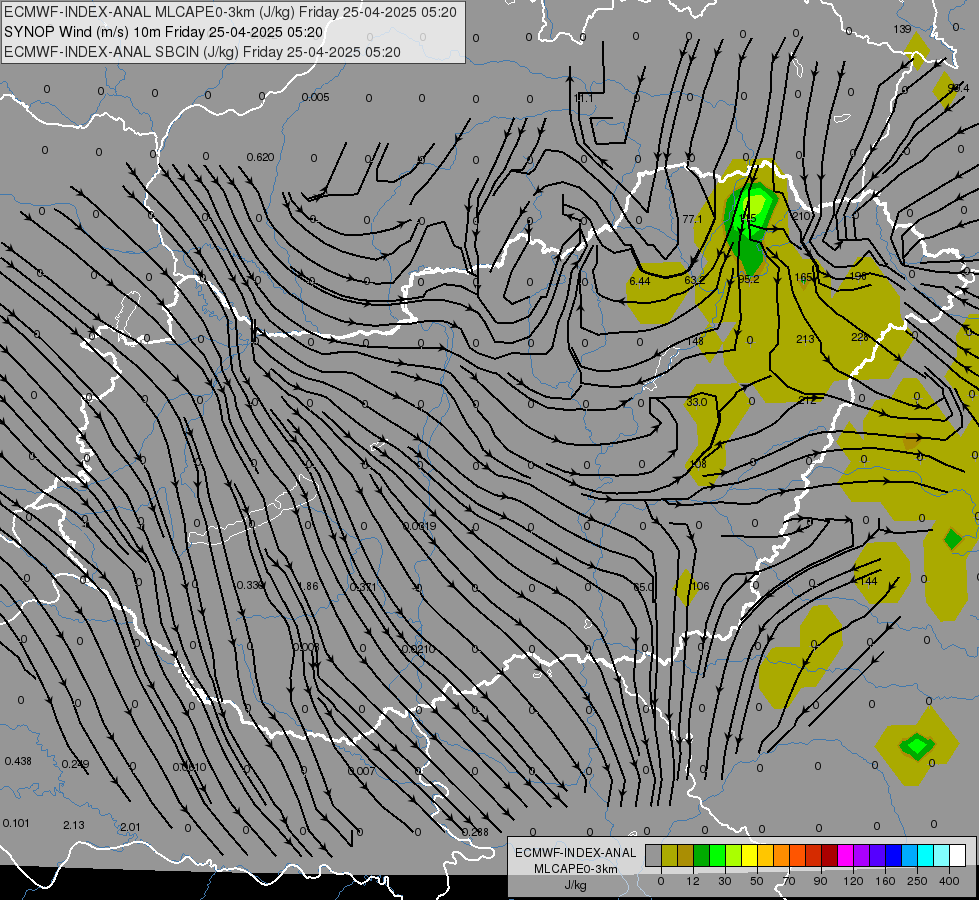Click the map value '77.1'

click(x=692, y=219)
